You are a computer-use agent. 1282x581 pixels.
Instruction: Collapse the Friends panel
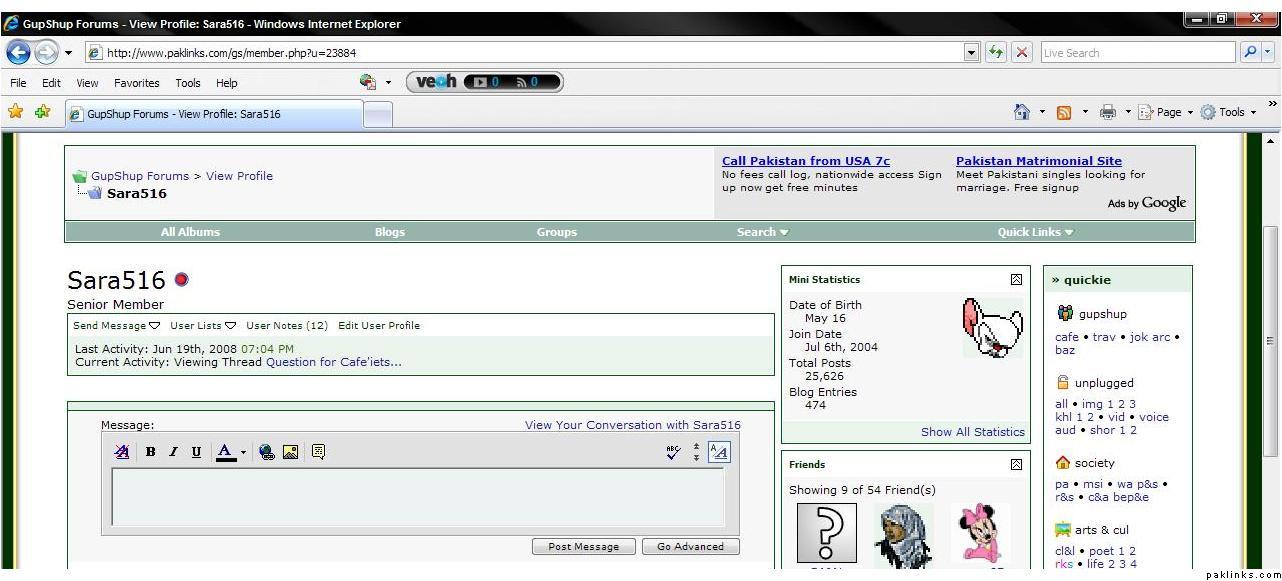[1016, 465]
